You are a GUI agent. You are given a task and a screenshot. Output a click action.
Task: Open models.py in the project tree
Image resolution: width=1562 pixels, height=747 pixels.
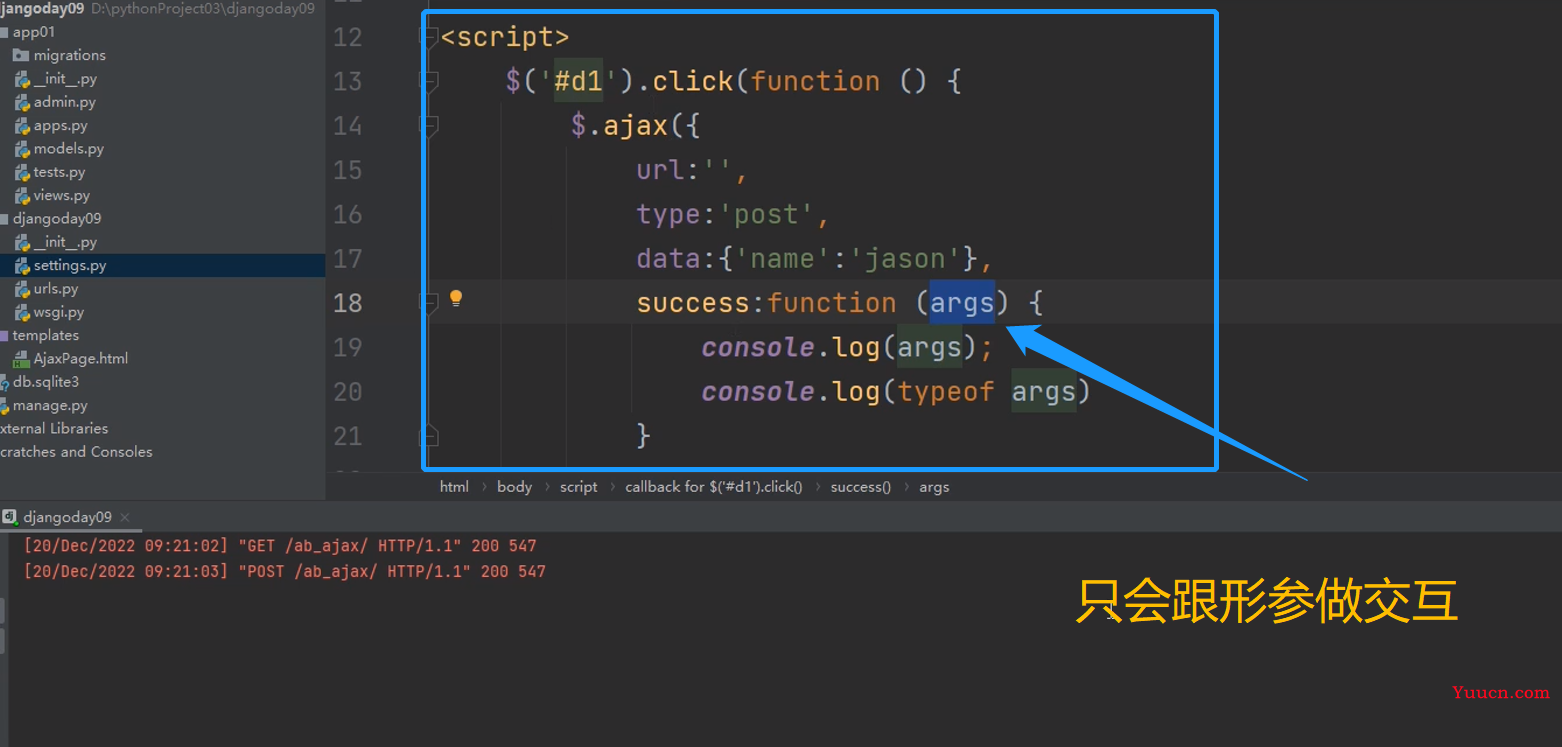tap(69, 149)
